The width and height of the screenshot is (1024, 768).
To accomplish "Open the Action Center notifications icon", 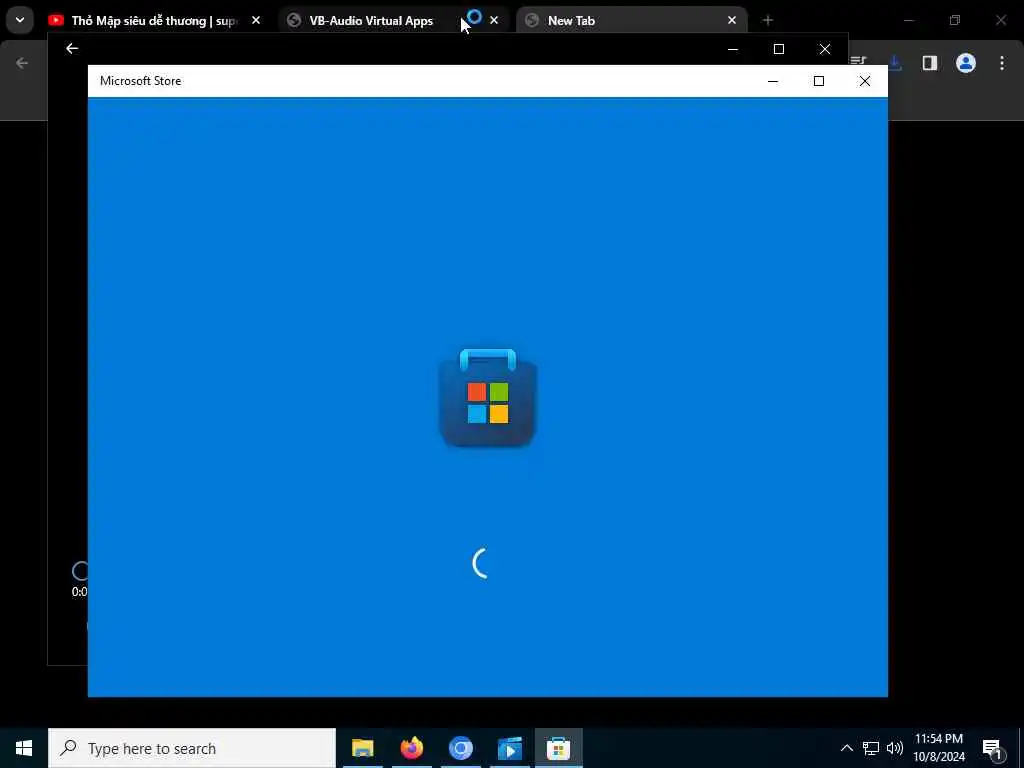I will [993, 748].
